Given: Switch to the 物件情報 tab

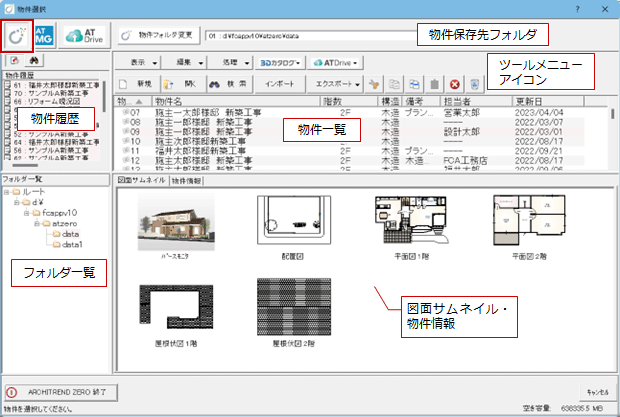Looking at the screenshot, I should point(186,181).
